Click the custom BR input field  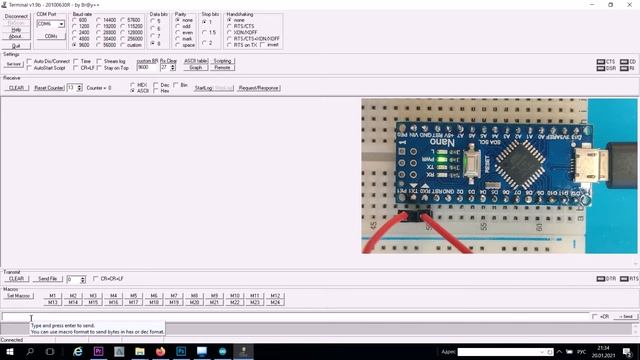coord(147,67)
